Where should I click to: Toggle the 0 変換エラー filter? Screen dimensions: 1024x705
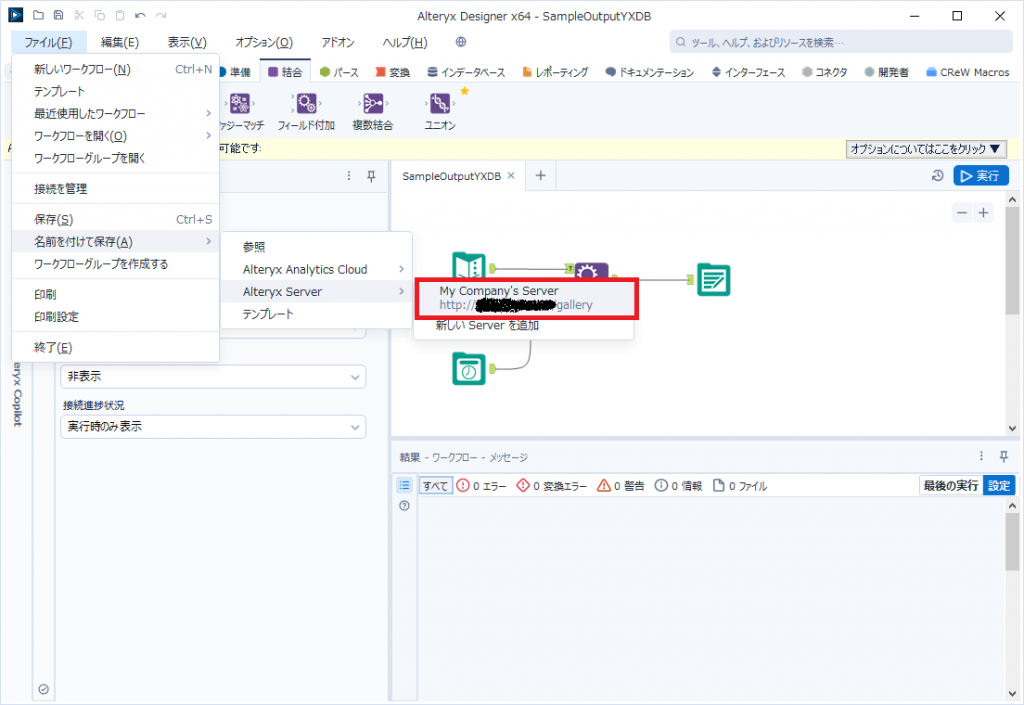coord(552,486)
